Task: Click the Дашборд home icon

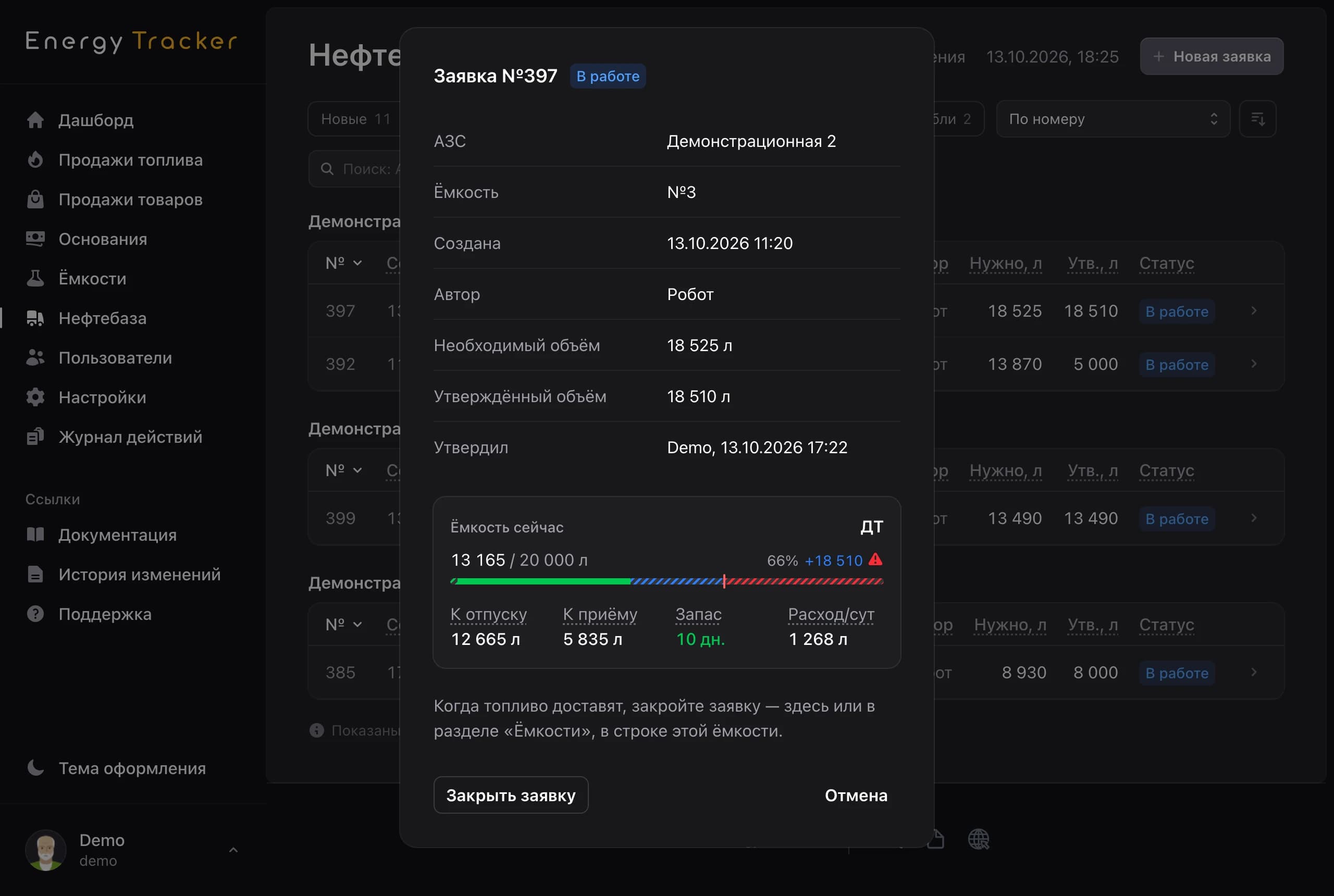Action: (x=35, y=120)
